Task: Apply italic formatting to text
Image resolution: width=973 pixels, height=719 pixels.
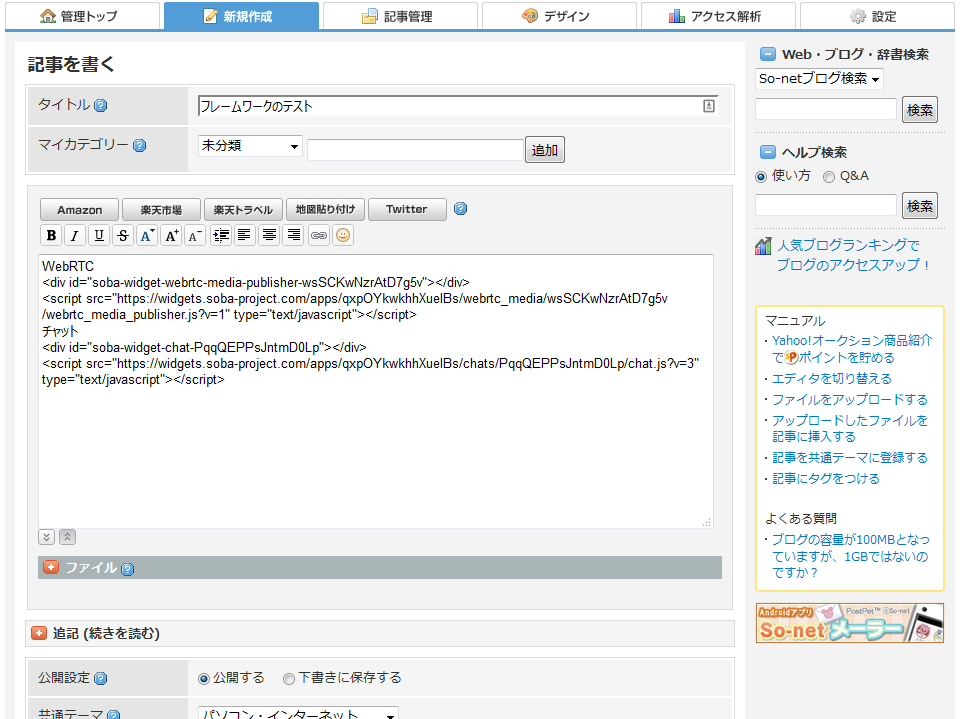Action: click(75, 235)
